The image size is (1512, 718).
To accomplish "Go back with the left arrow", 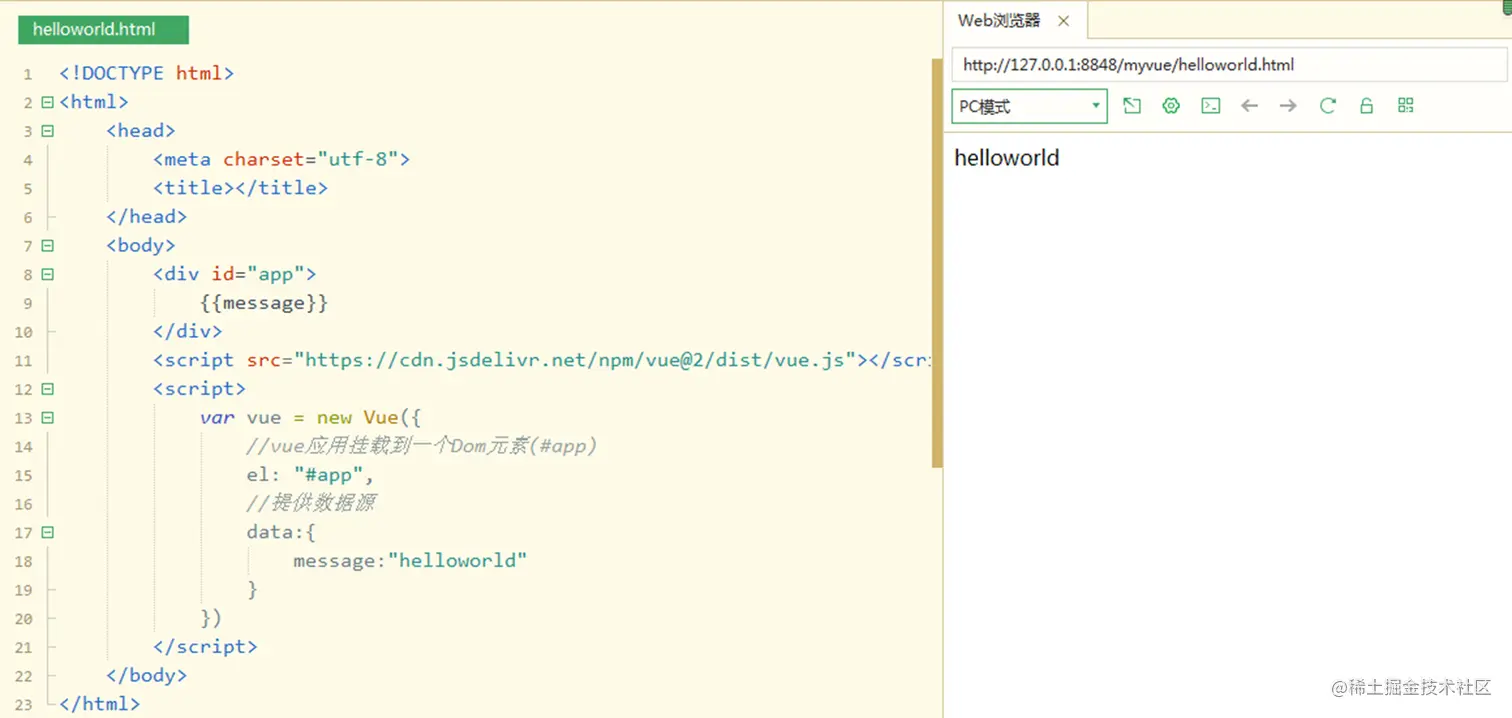I will coord(1249,106).
